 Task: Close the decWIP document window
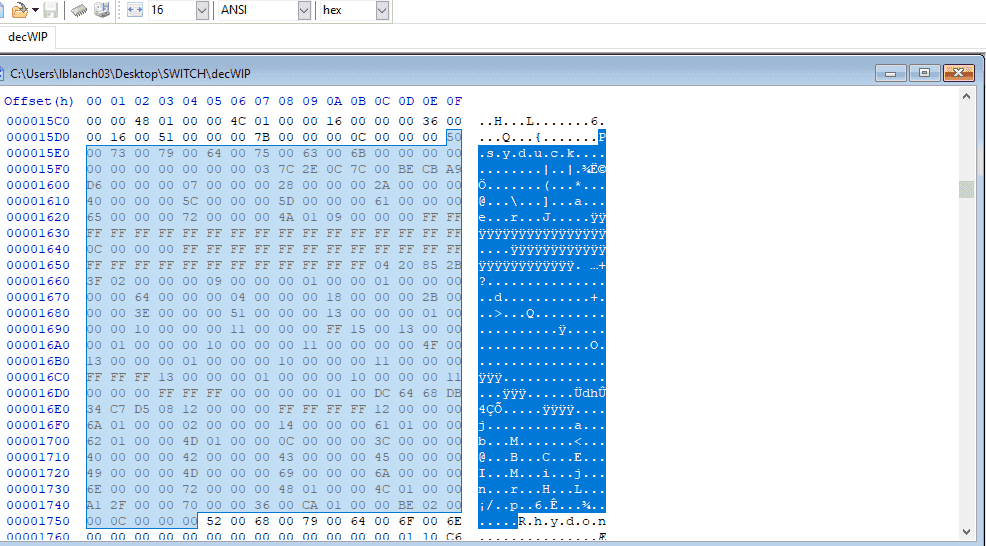coord(958,74)
